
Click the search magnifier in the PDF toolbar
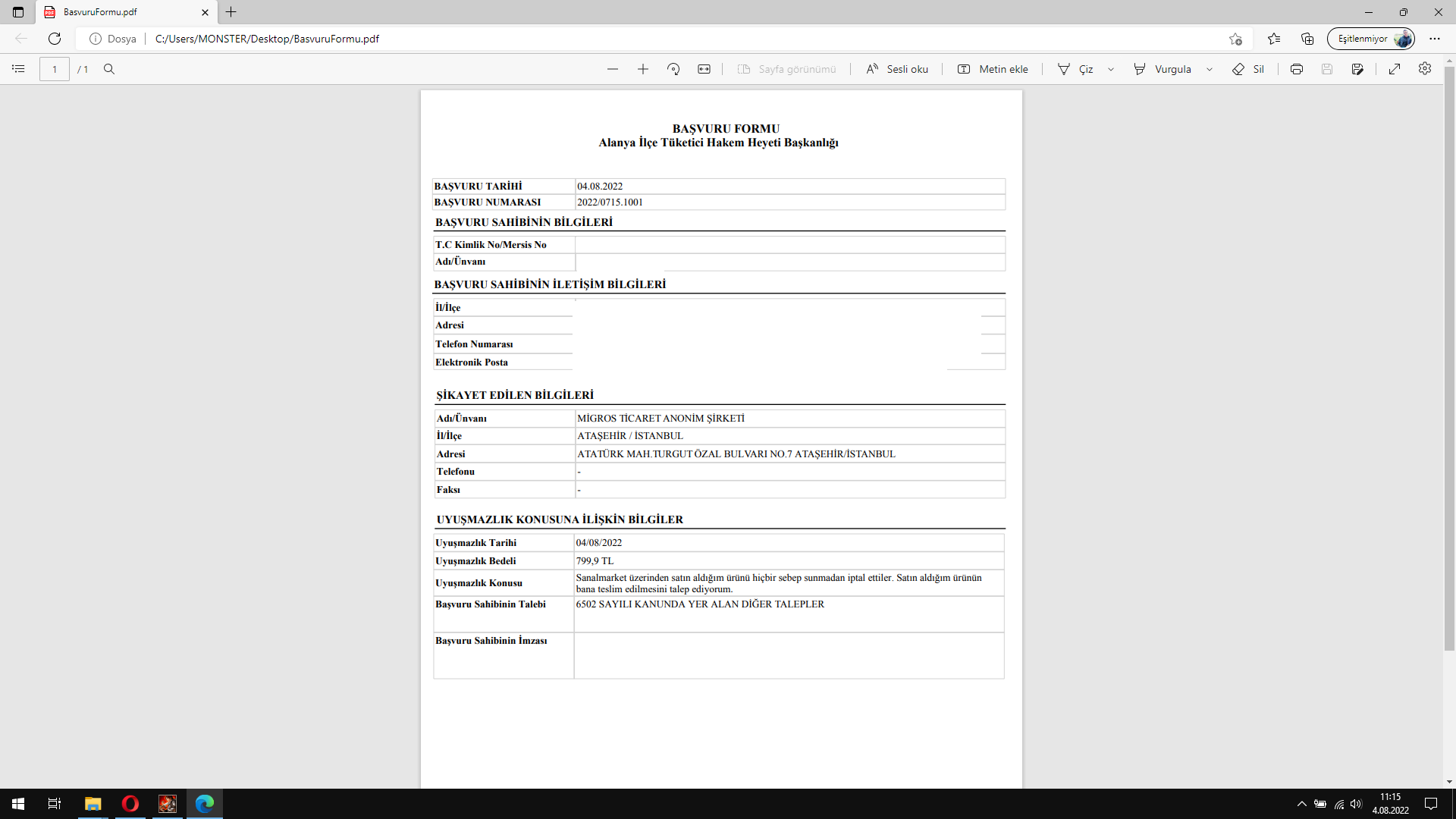[109, 69]
